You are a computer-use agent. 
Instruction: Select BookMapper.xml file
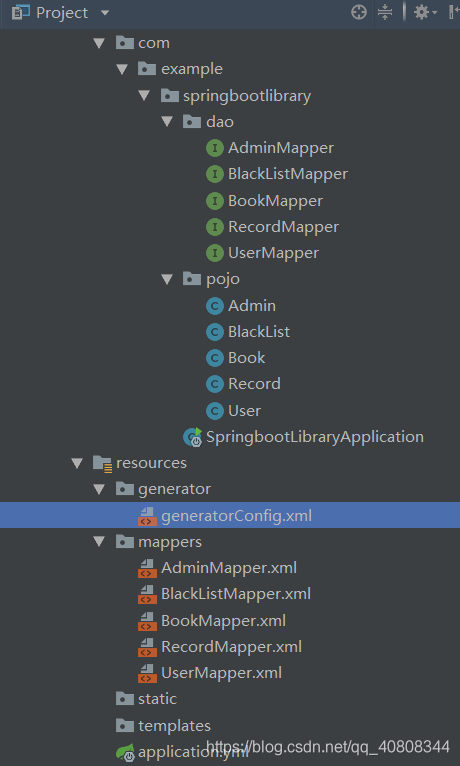(x=224, y=621)
